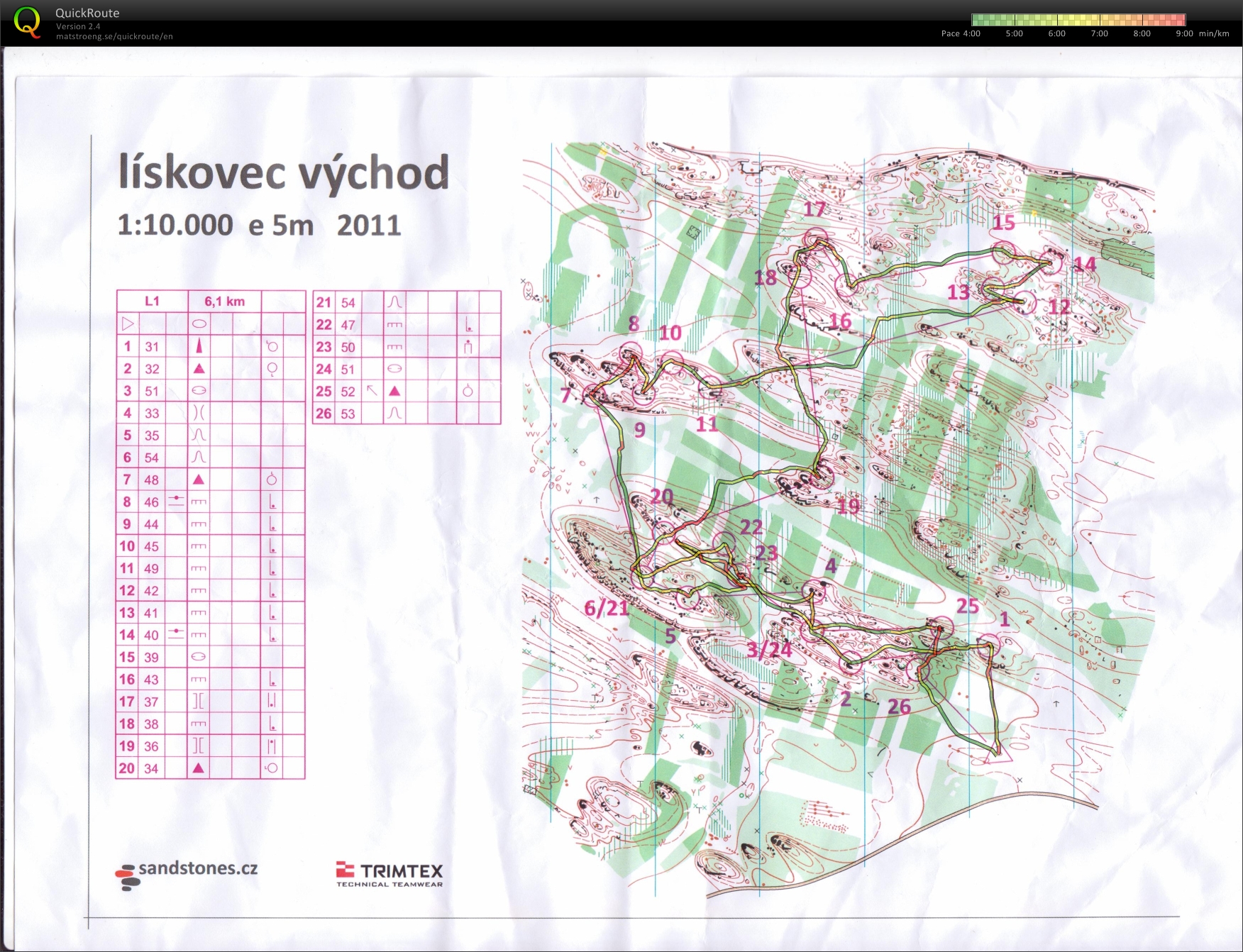Viewport: 1243px width, 952px height.
Task: Click control number 26 label on the map
Action: [899, 707]
